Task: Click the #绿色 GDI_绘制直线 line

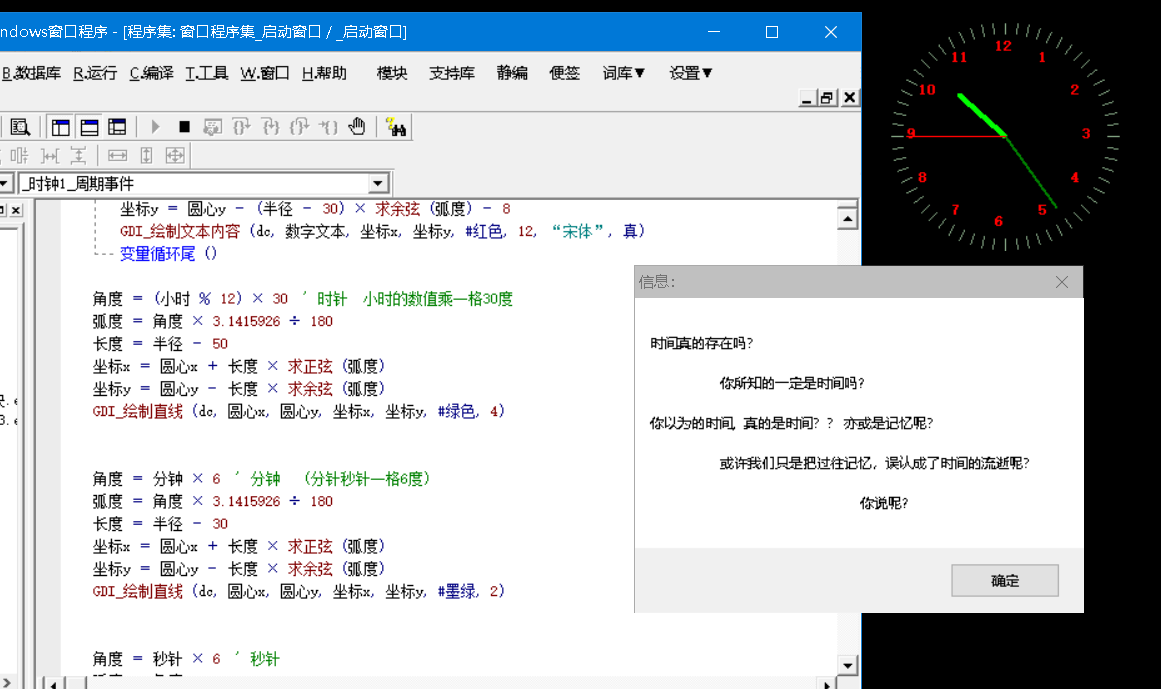Action: 298,411
